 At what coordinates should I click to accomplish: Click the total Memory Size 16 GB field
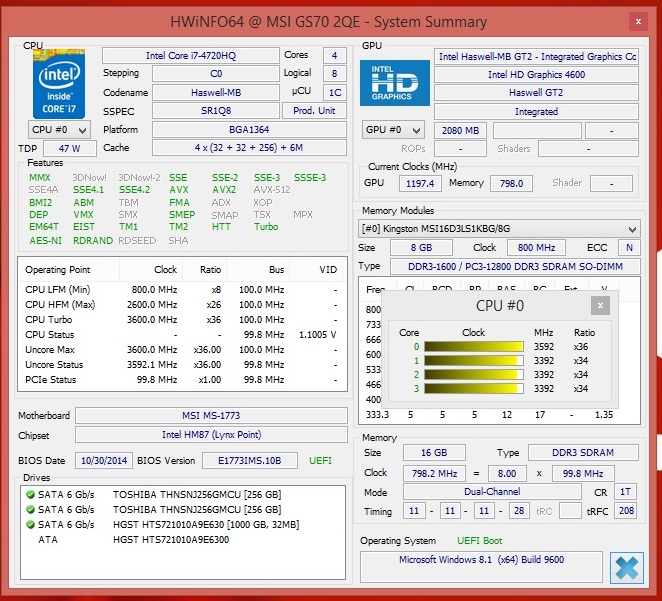434,453
